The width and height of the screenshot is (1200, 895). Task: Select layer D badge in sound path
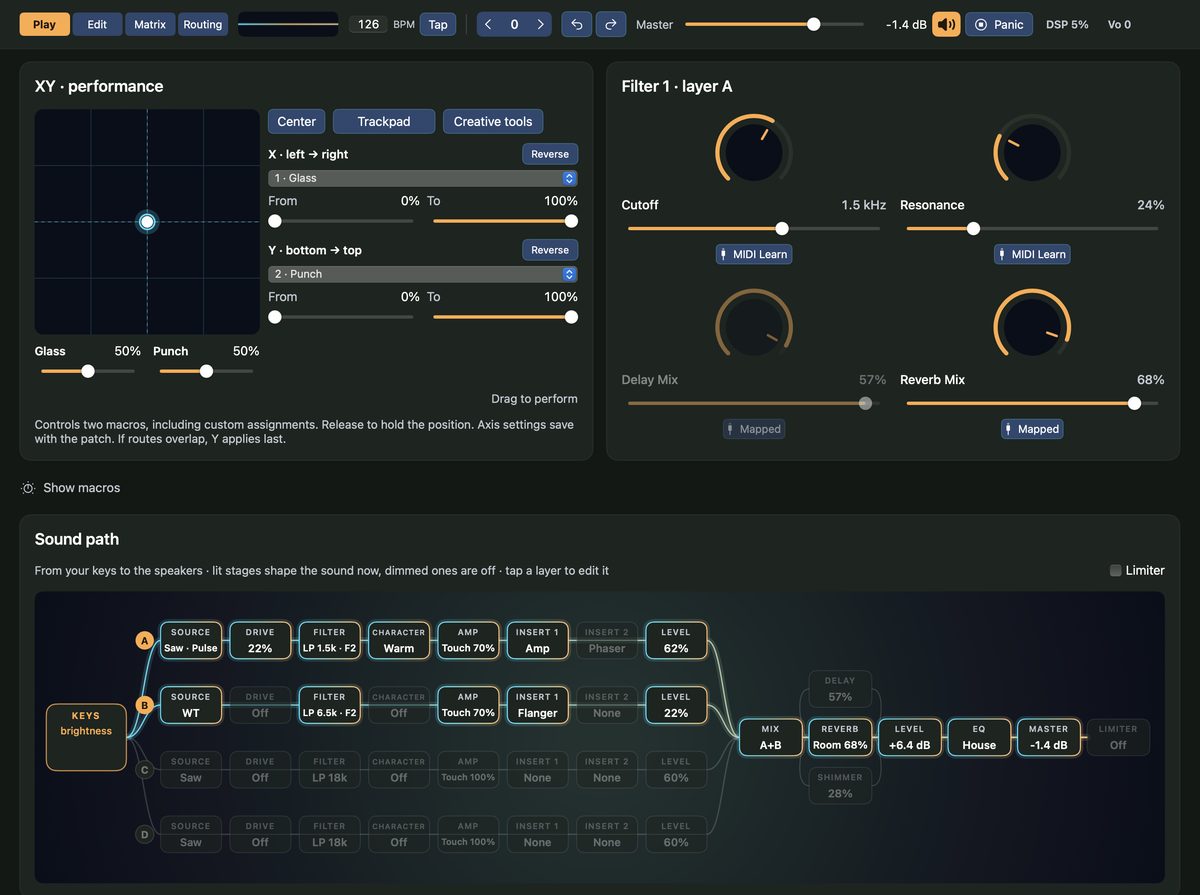[x=144, y=835]
